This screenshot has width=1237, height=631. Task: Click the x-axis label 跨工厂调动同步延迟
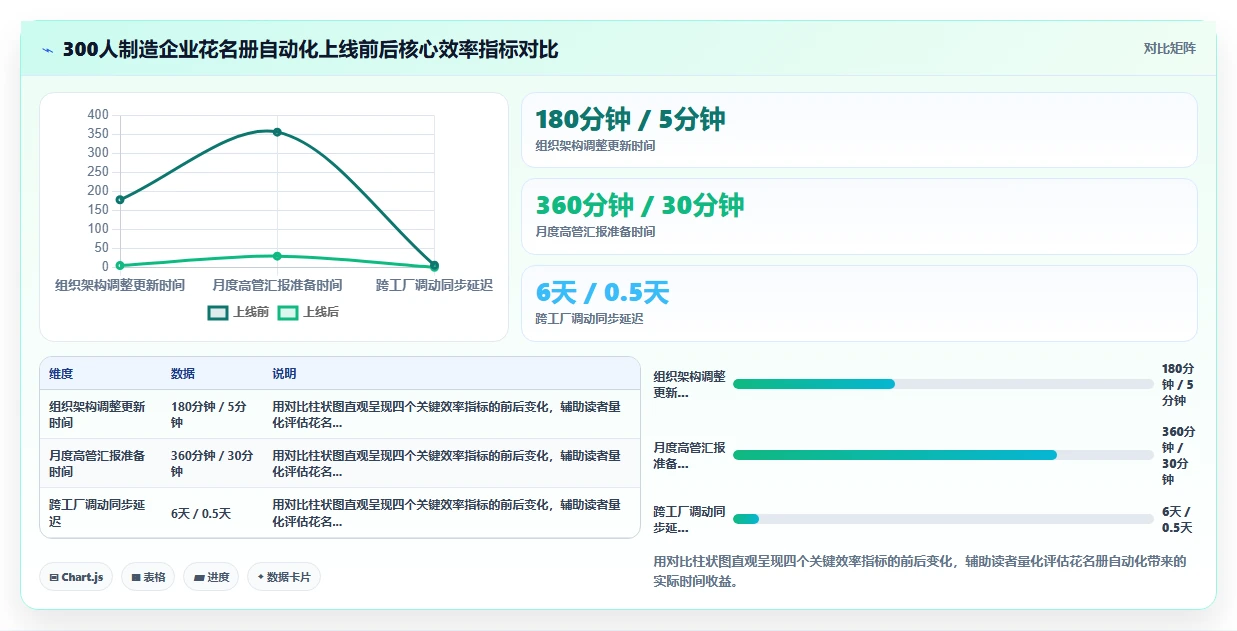point(435,286)
